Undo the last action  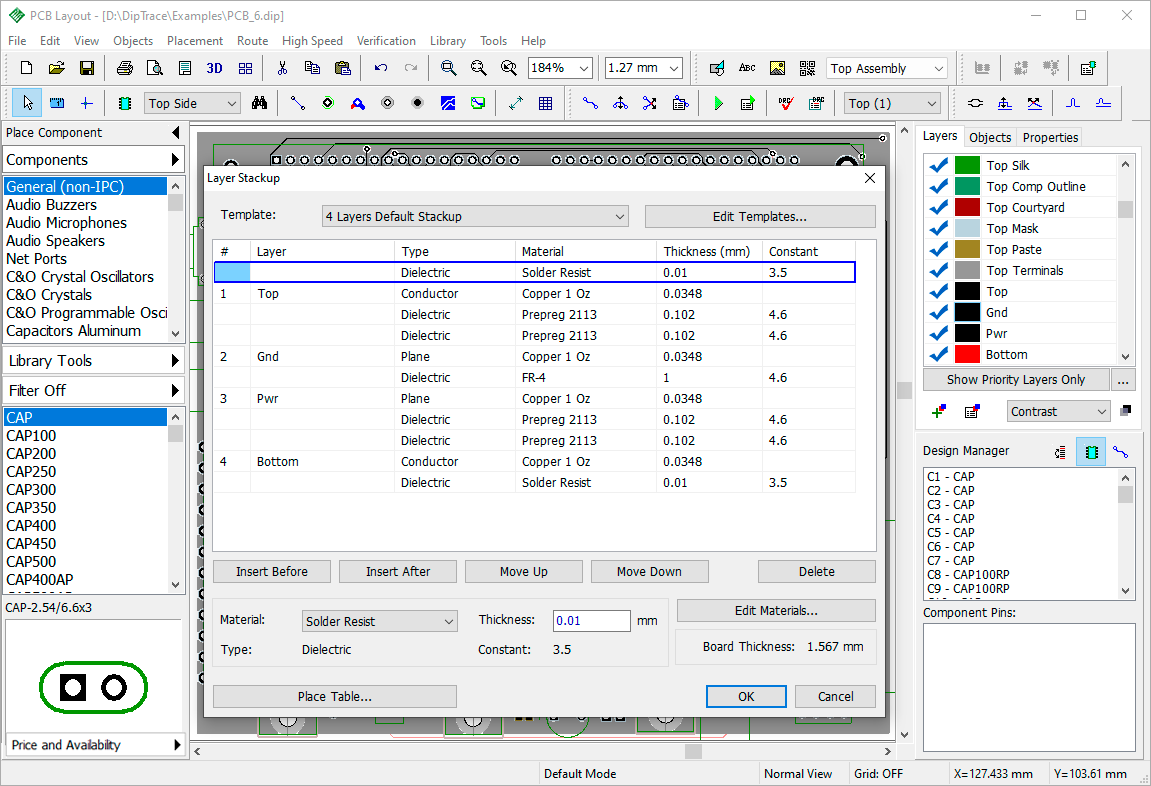[x=380, y=68]
